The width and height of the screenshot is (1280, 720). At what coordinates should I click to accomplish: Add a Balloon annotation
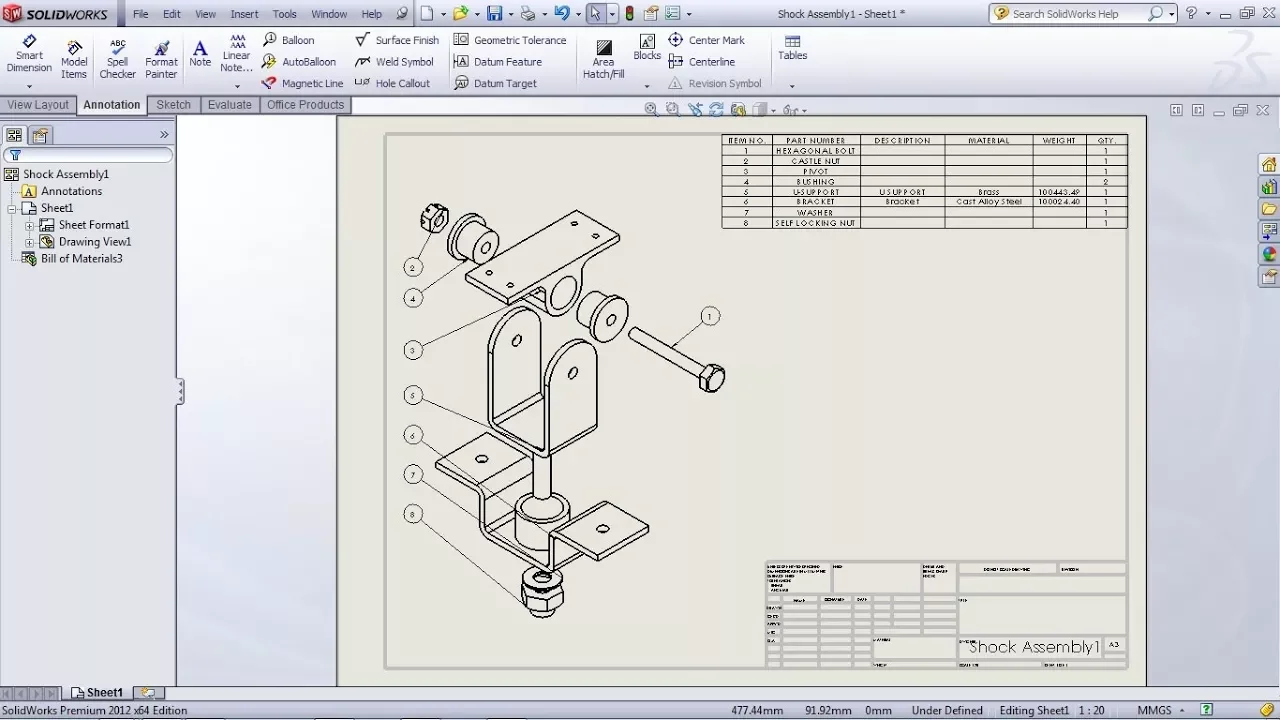pos(289,40)
